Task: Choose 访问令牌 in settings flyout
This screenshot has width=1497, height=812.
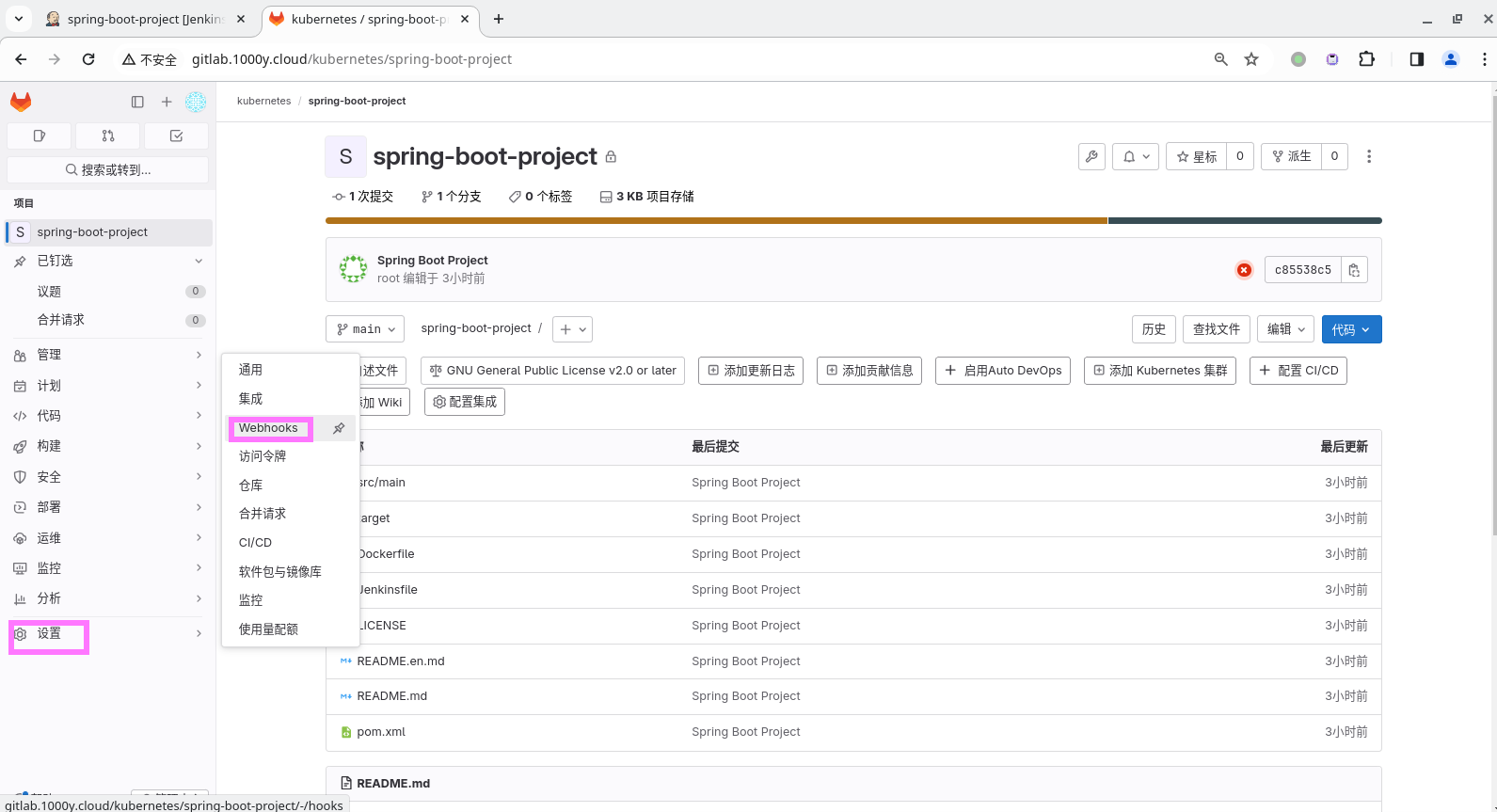Action: [291, 456]
